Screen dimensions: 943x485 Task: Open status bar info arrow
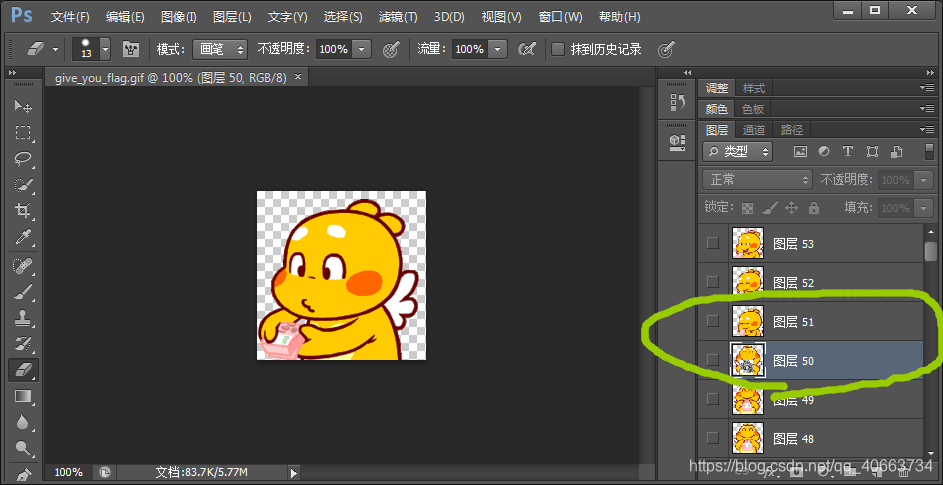point(293,472)
